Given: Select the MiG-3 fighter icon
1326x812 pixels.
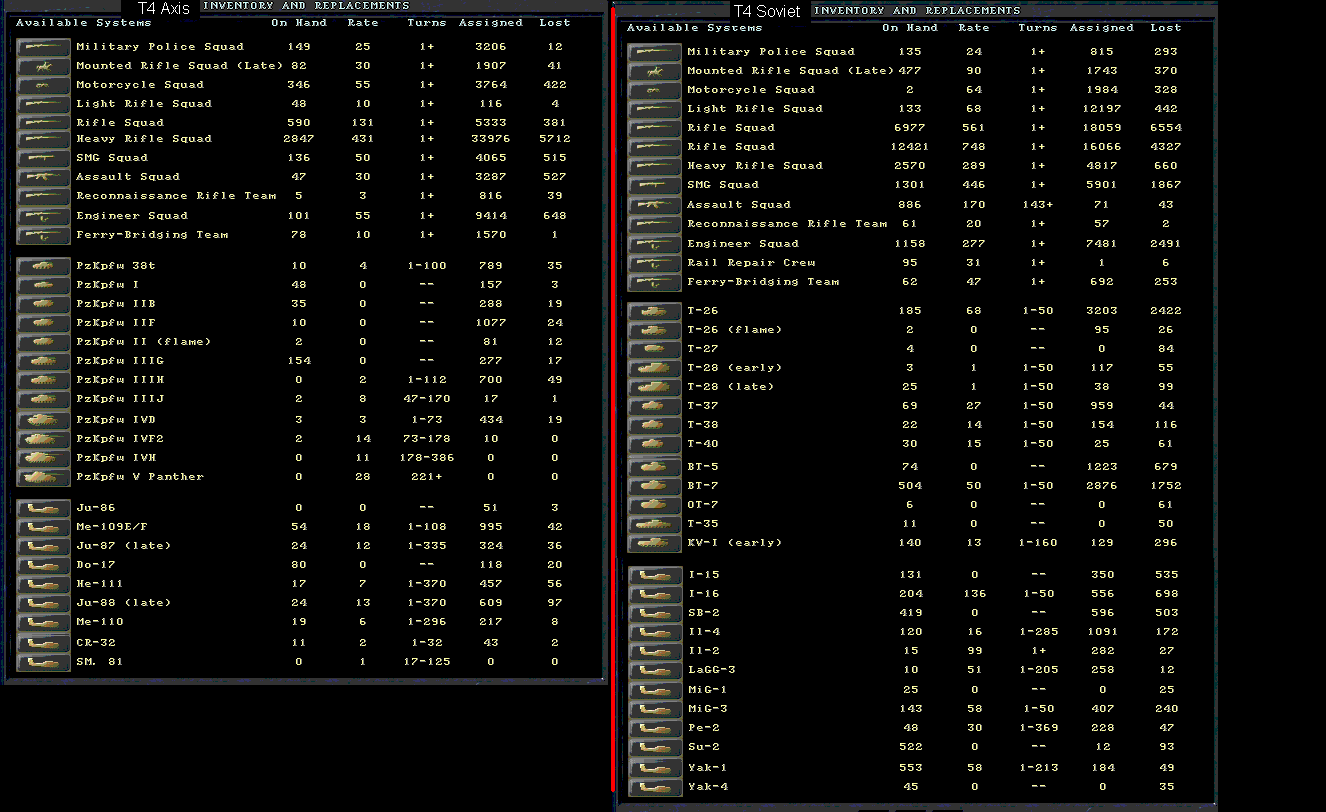Looking at the screenshot, I should tap(655, 709).
